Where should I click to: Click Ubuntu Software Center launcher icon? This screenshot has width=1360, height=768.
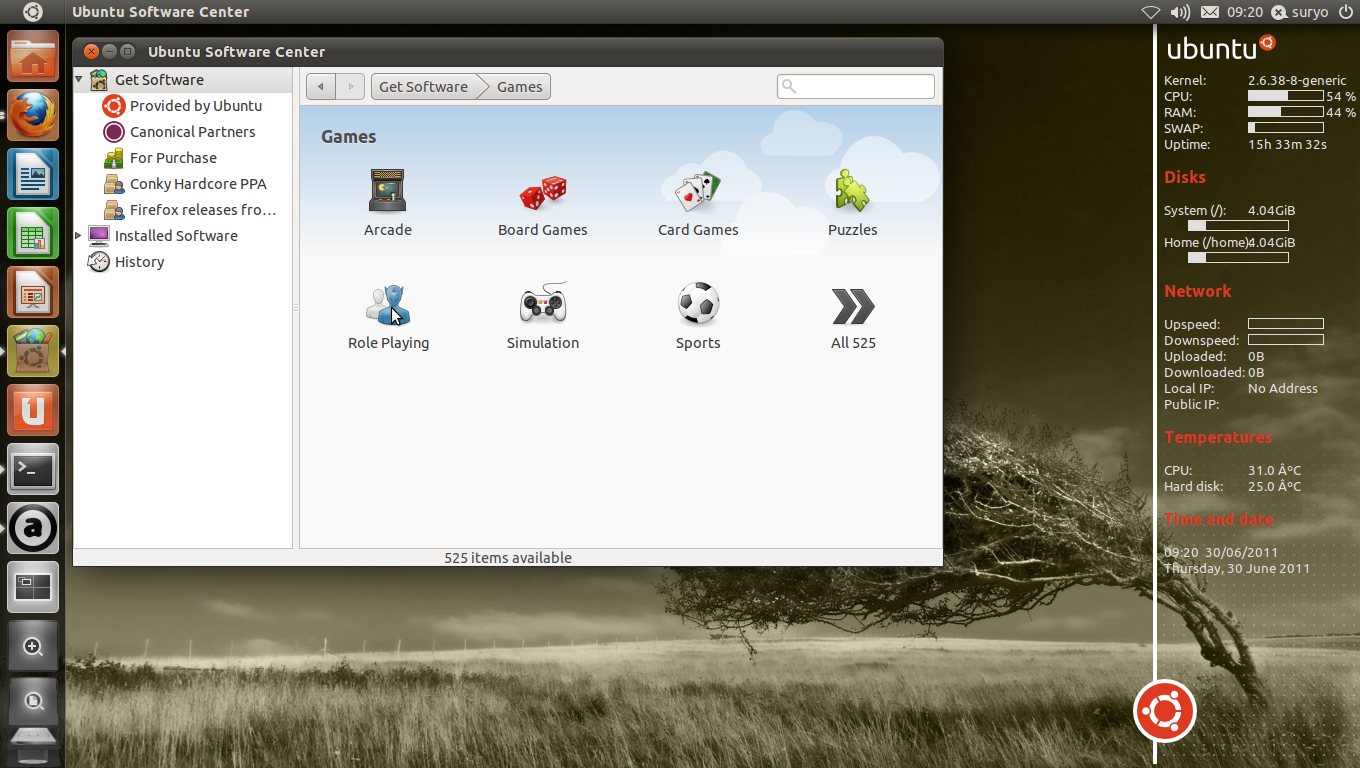click(33, 351)
